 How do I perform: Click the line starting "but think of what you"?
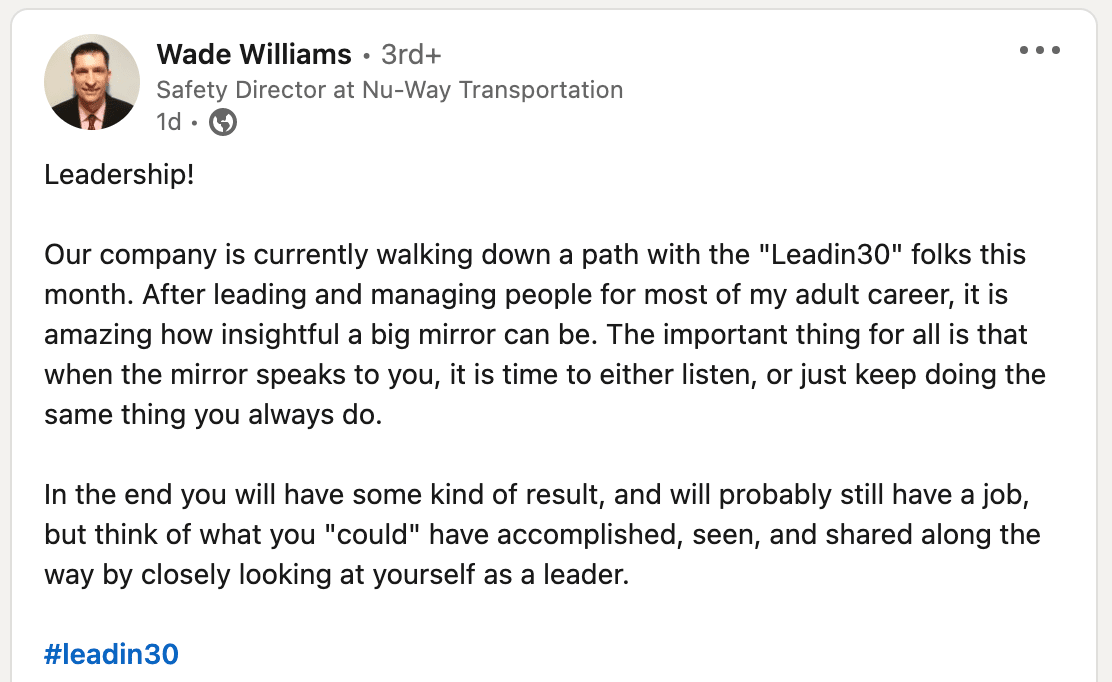(x=542, y=535)
